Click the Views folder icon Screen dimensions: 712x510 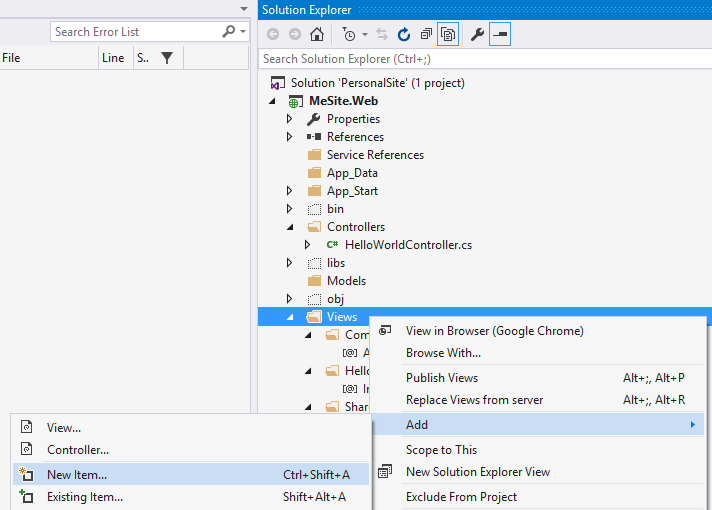pos(314,317)
